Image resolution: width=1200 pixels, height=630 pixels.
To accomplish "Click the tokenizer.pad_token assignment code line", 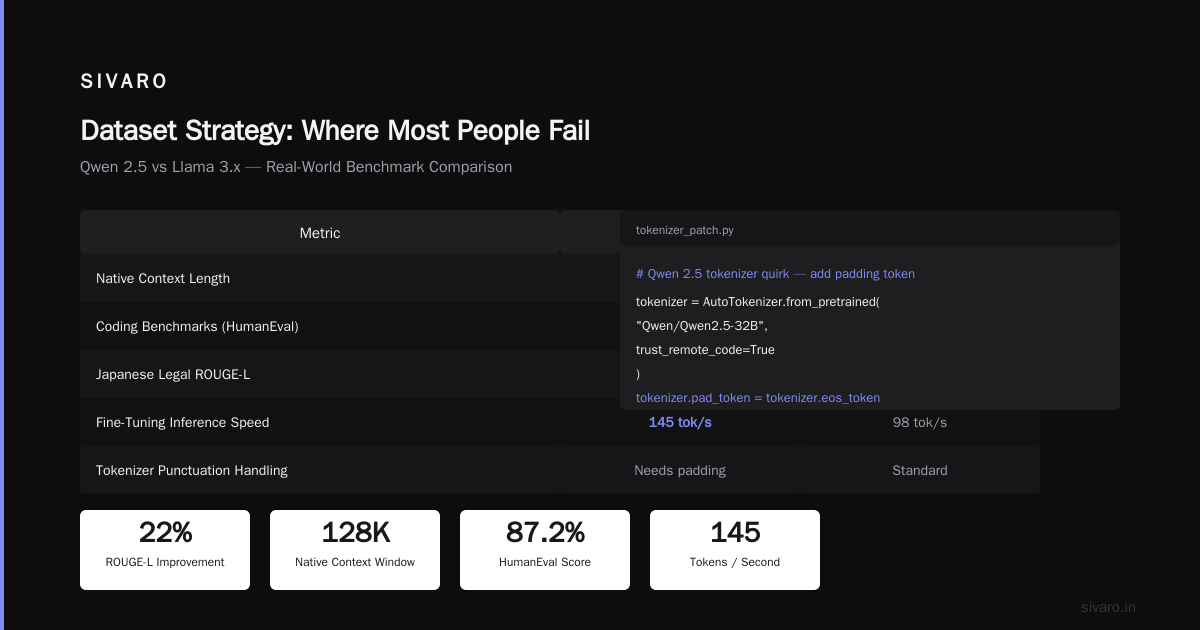I will [758, 397].
